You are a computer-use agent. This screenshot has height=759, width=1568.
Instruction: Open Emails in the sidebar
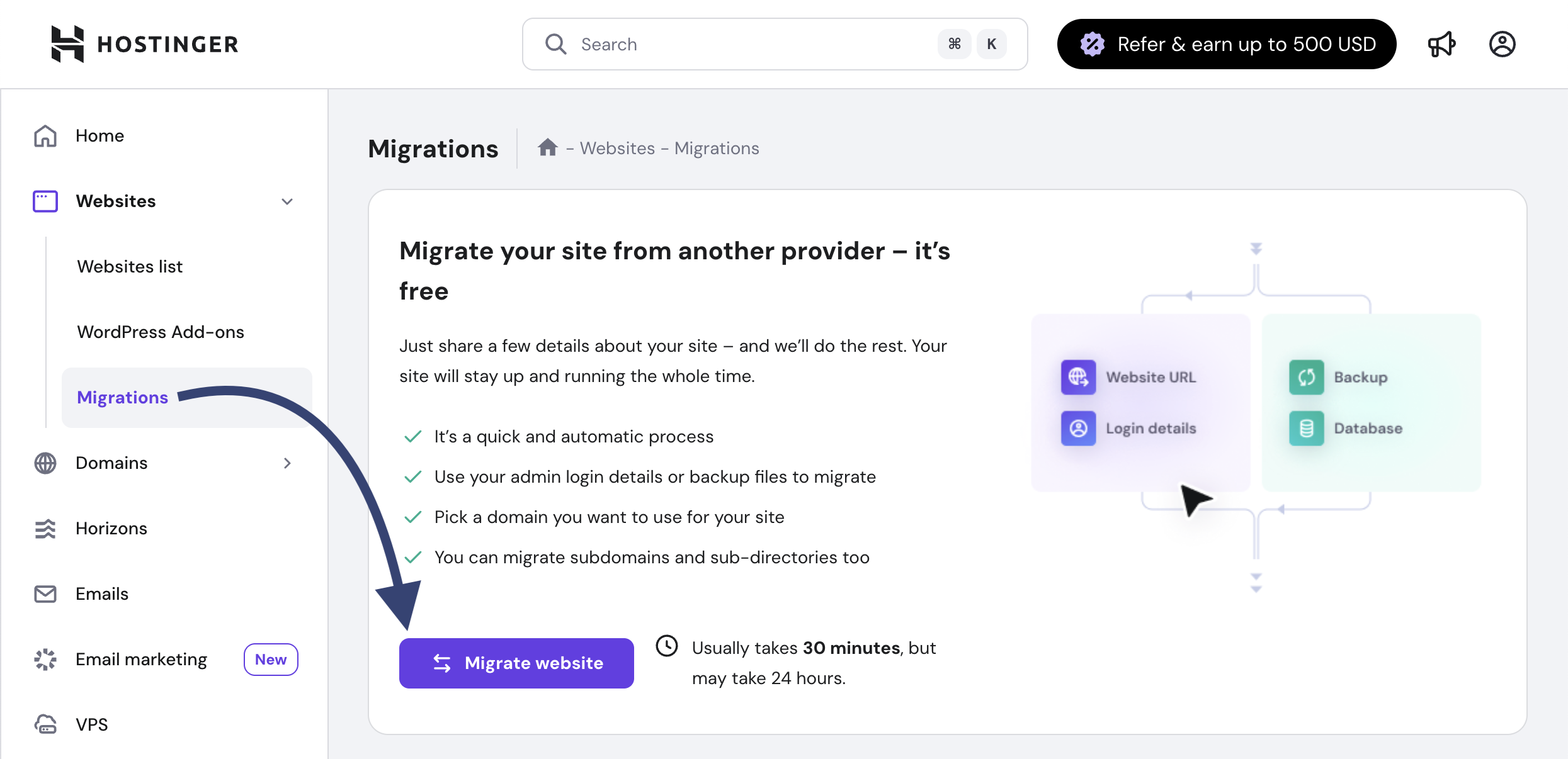(x=102, y=594)
